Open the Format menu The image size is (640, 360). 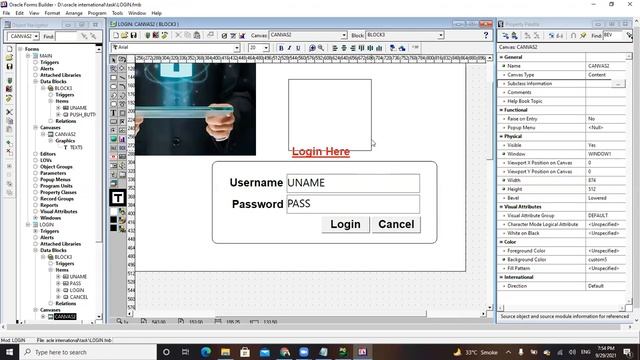click(52, 13)
